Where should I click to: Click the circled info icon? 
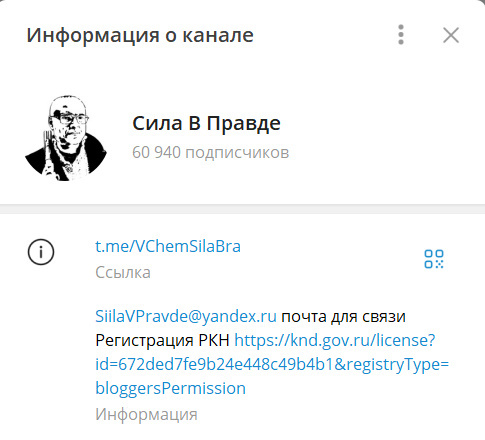pos(41,252)
